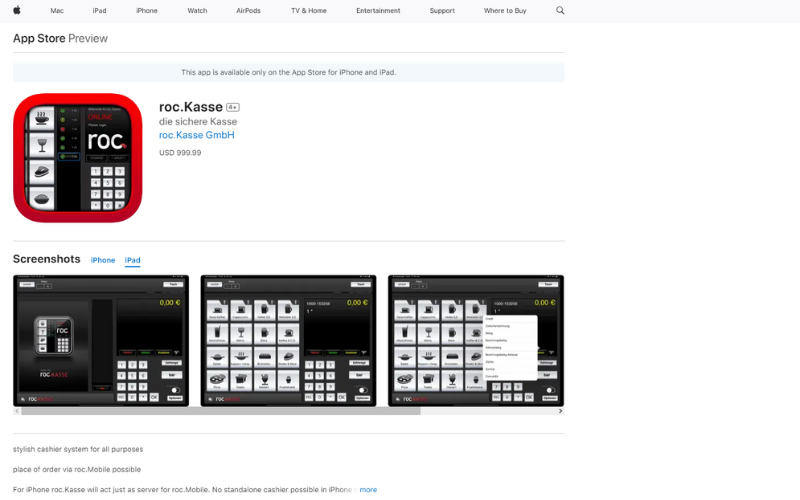Open the search magnifier icon
Image resolution: width=800 pixels, height=500 pixels.
click(x=560, y=10)
